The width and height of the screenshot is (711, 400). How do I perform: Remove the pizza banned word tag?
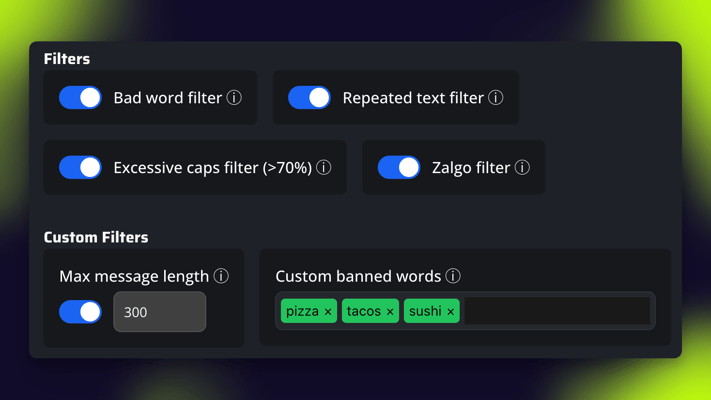pyautogui.click(x=328, y=312)
